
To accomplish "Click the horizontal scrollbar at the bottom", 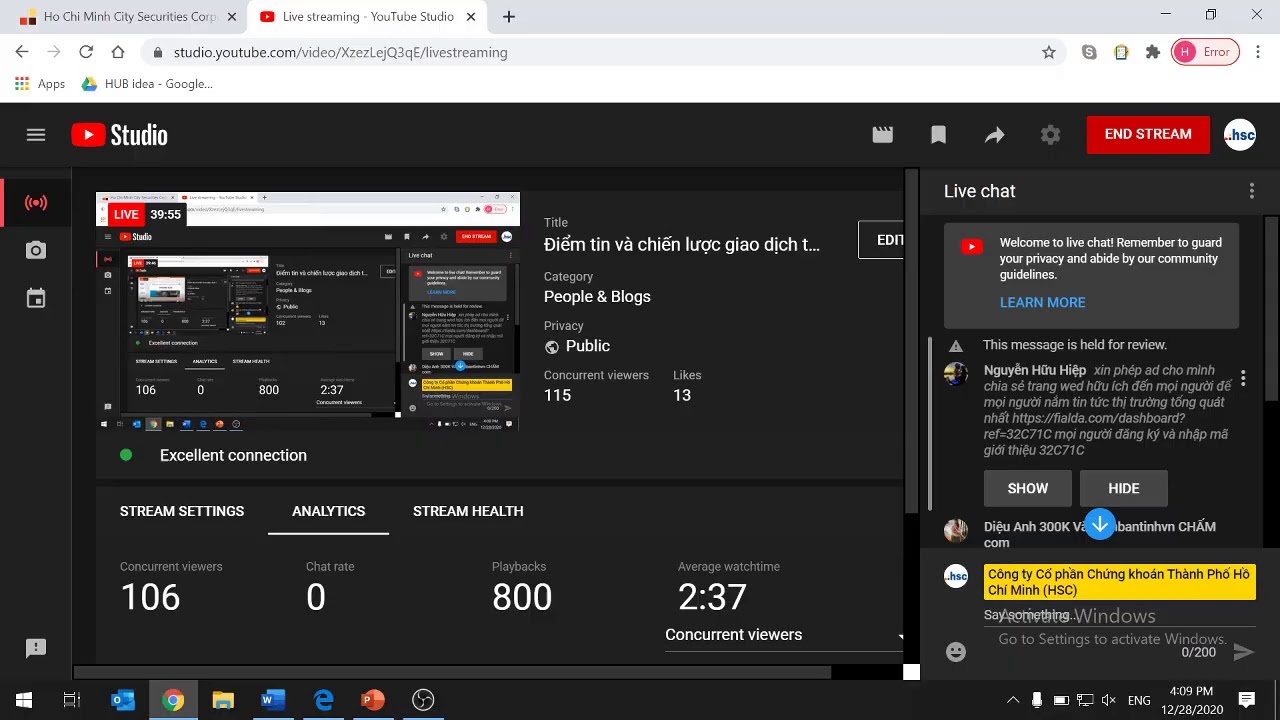I will tap(452, 672).
